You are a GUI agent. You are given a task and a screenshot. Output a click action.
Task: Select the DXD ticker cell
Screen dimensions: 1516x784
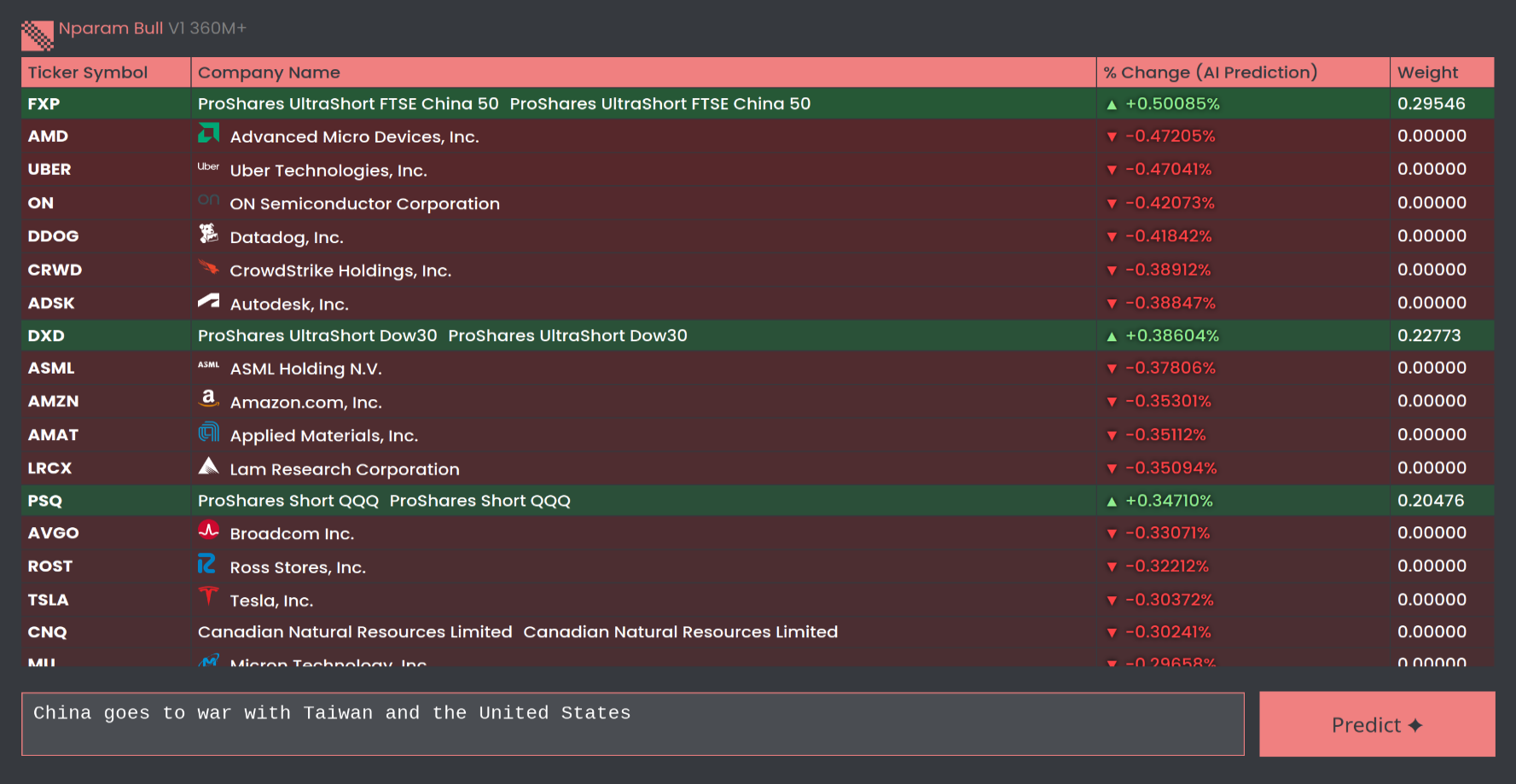click(106, 335)
